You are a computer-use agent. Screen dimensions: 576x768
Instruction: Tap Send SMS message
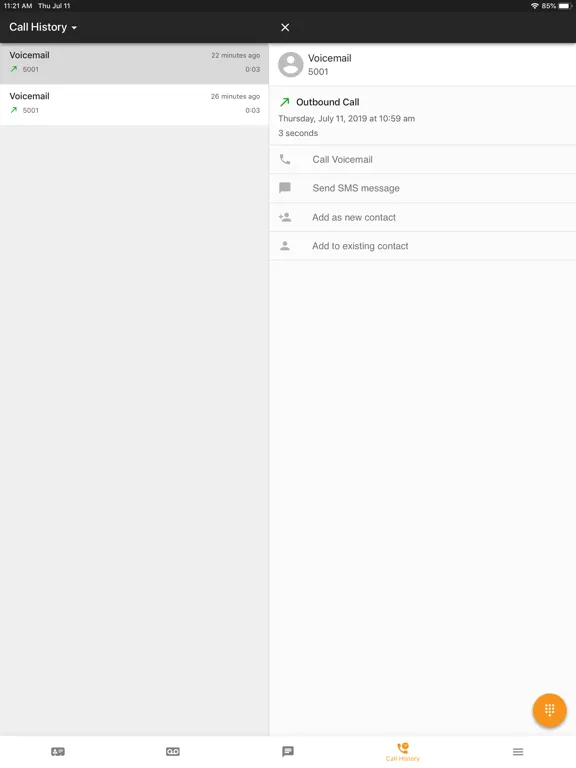coord(422,188)
